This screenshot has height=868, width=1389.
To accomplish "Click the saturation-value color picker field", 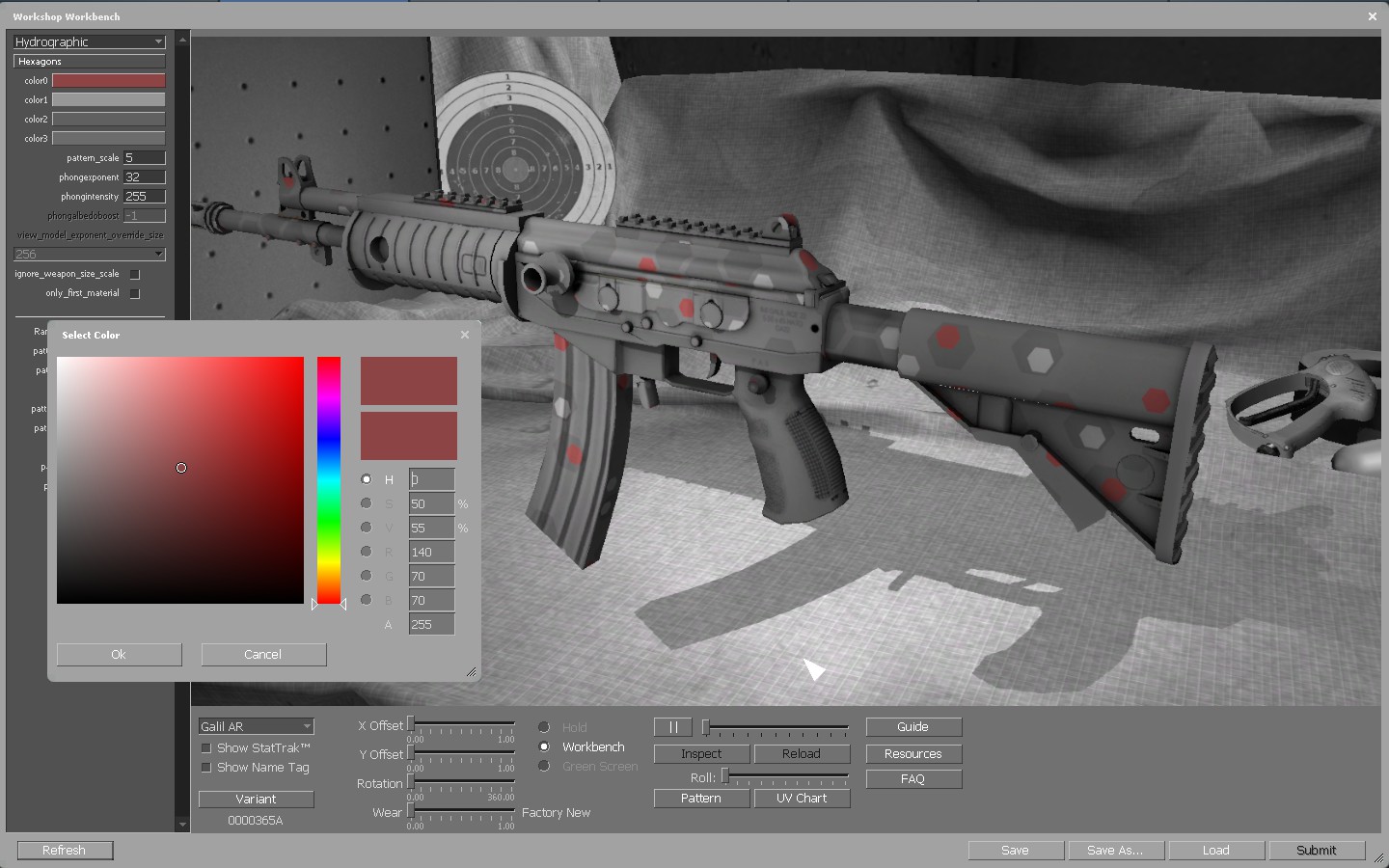I will [x=180, y=480].
